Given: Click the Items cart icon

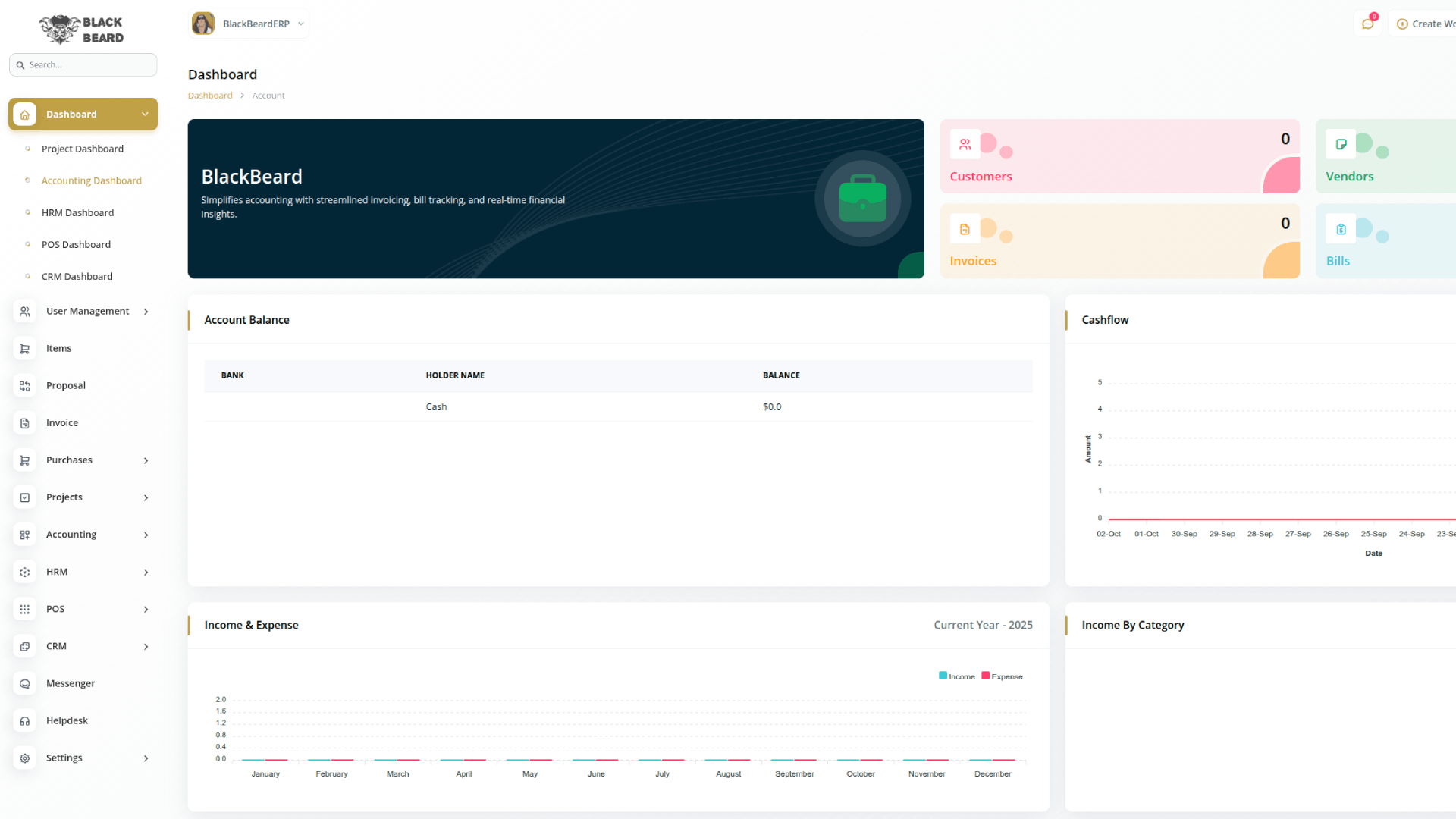Looking at the screenshot, I should (x=25, y=348).
